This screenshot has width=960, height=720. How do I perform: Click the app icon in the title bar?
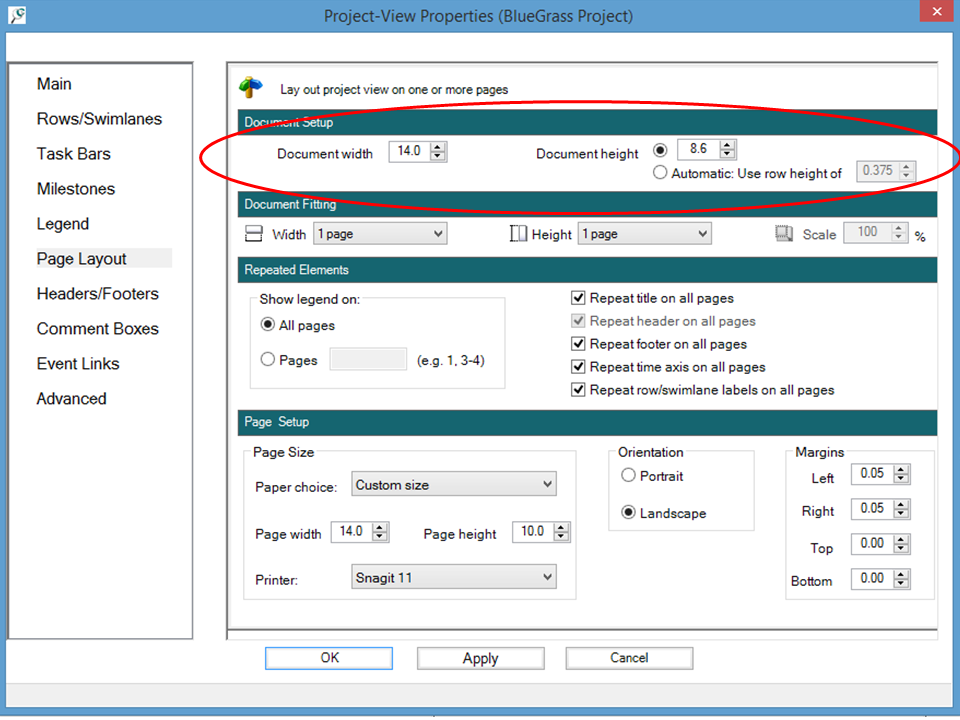17,15
